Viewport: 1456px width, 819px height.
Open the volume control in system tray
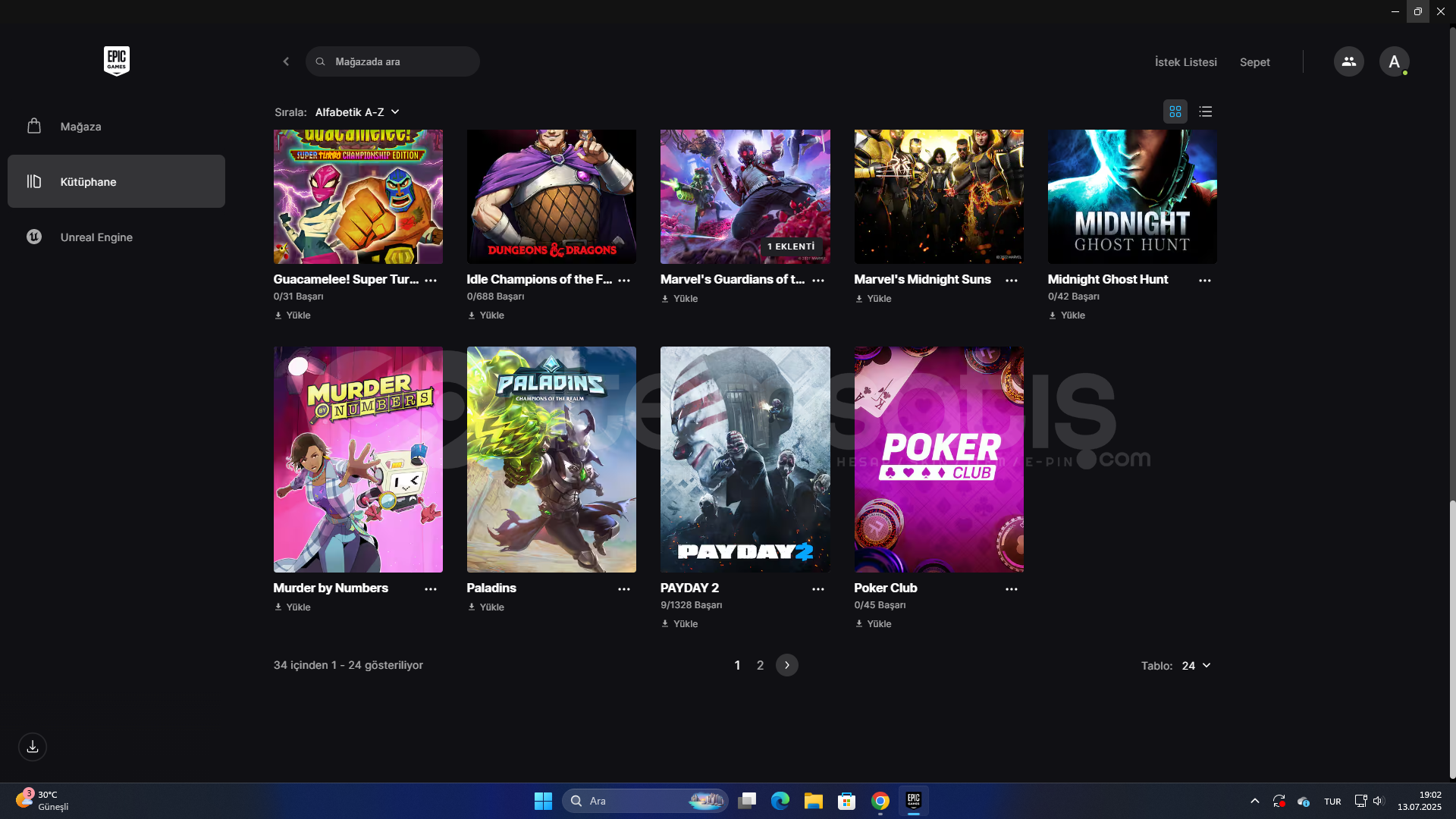point(1378,801)
